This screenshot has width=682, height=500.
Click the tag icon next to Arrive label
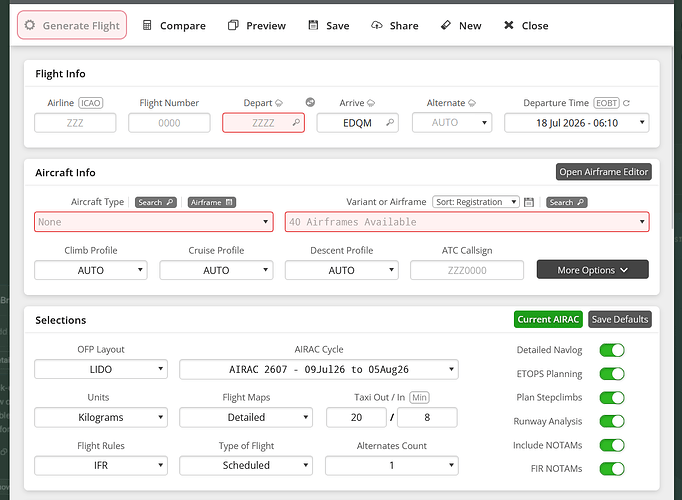(x=371, y=103)
